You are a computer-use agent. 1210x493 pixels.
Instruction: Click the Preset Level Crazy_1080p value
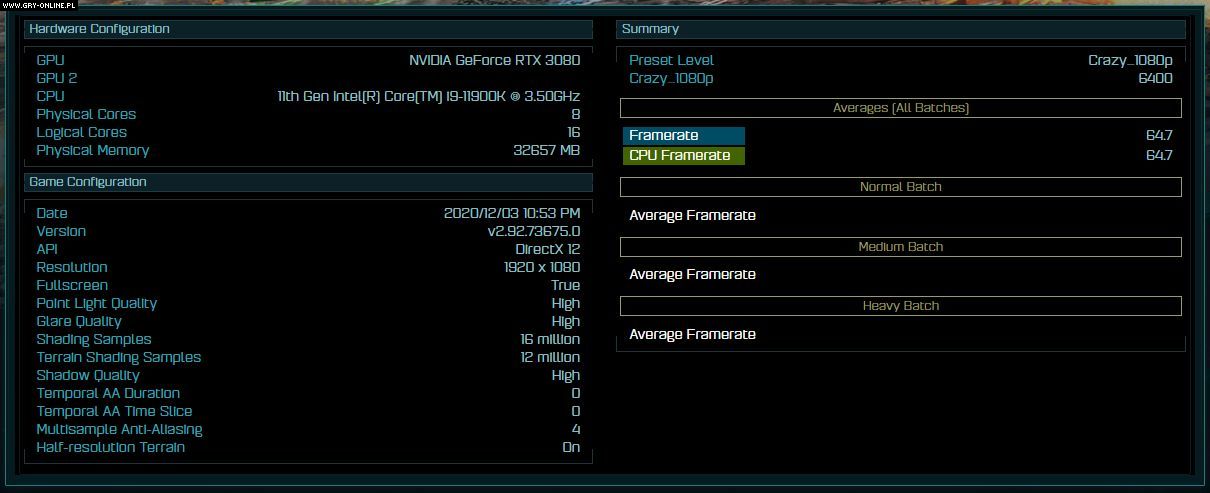1130,61
